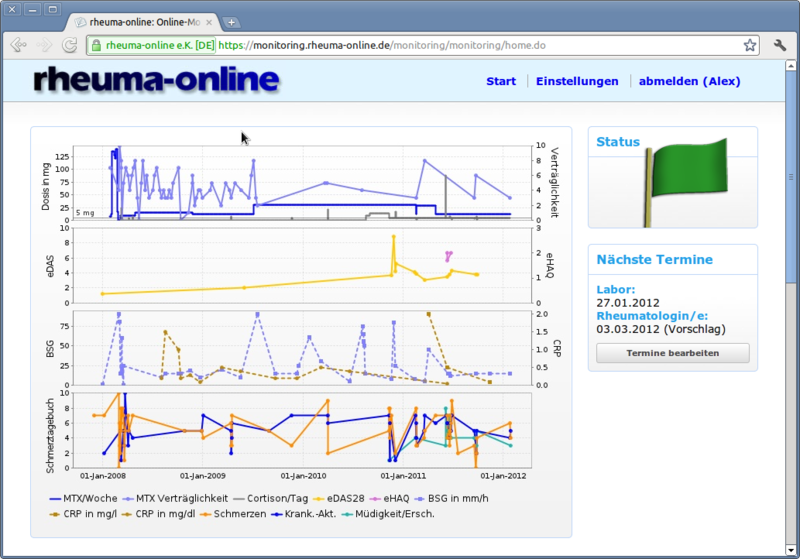
Task: Click the Cortison/Tag legend entry
Action: [x=270, y=498]
